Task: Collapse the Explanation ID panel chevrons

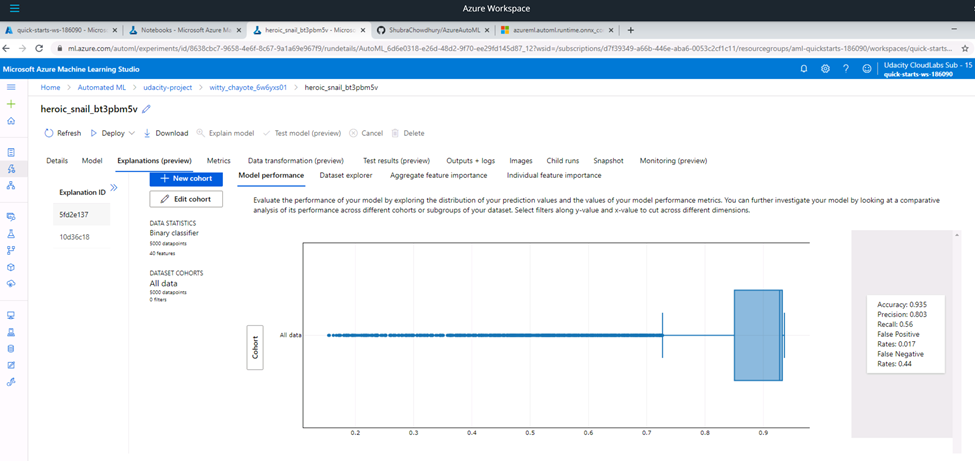Action: 114,187
